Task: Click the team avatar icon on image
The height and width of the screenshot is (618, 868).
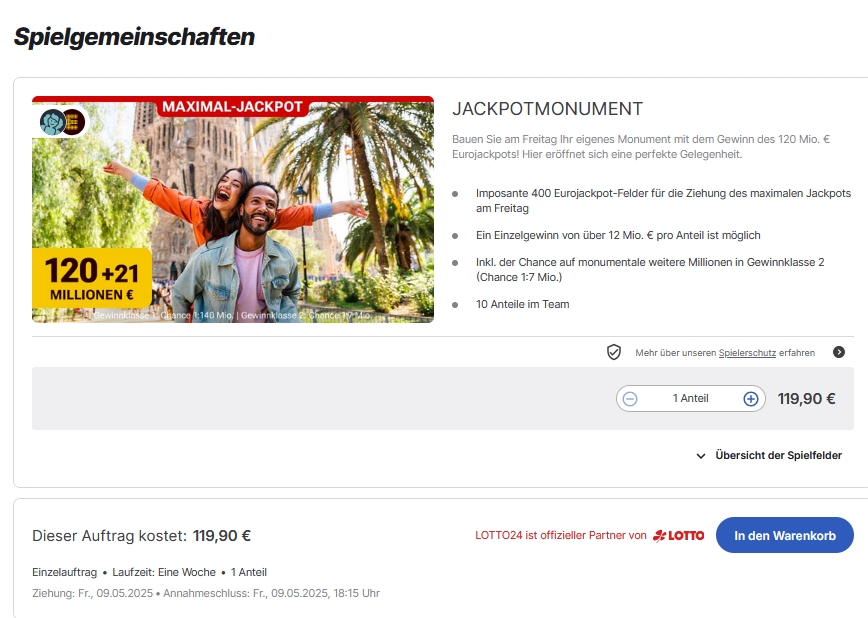Action: (53, 122)
